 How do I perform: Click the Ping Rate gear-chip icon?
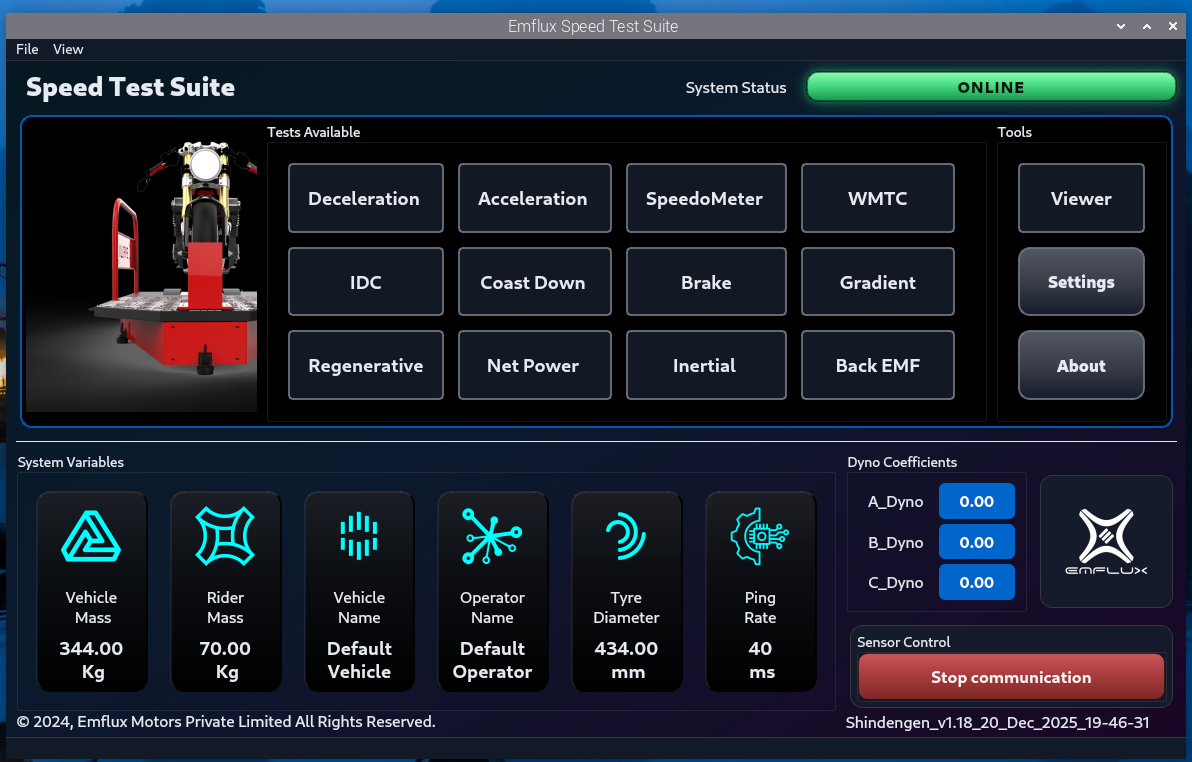759,536
